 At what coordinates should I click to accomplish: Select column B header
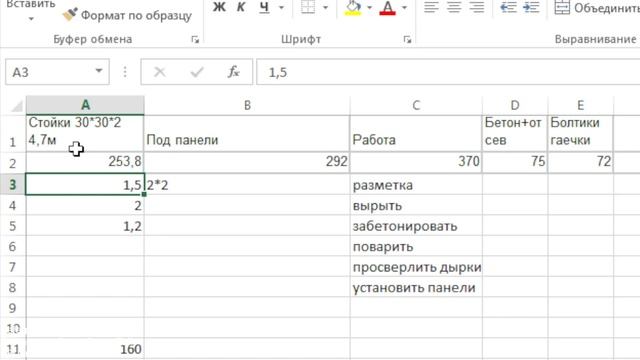pos(247,105)
